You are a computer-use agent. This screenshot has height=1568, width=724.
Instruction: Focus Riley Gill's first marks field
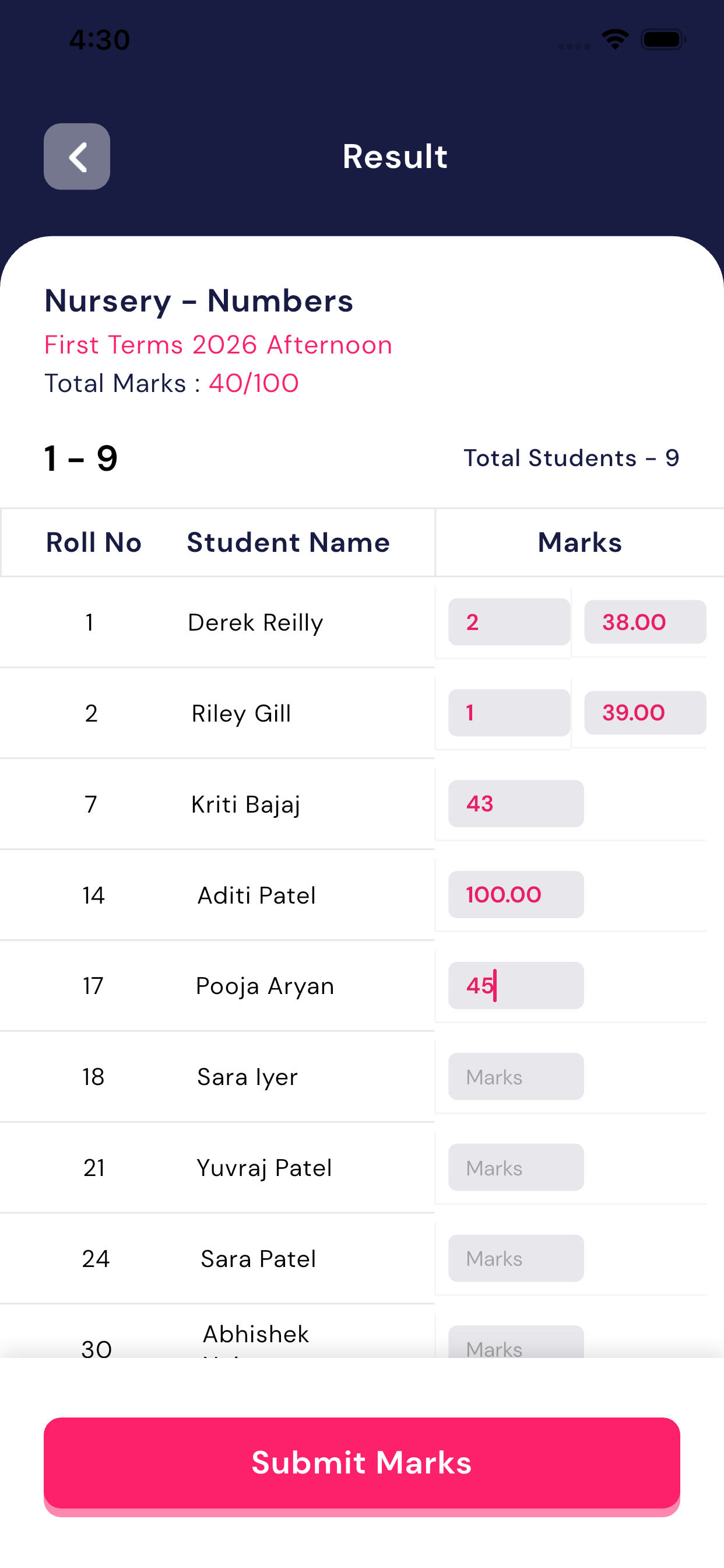click(509, 712)
